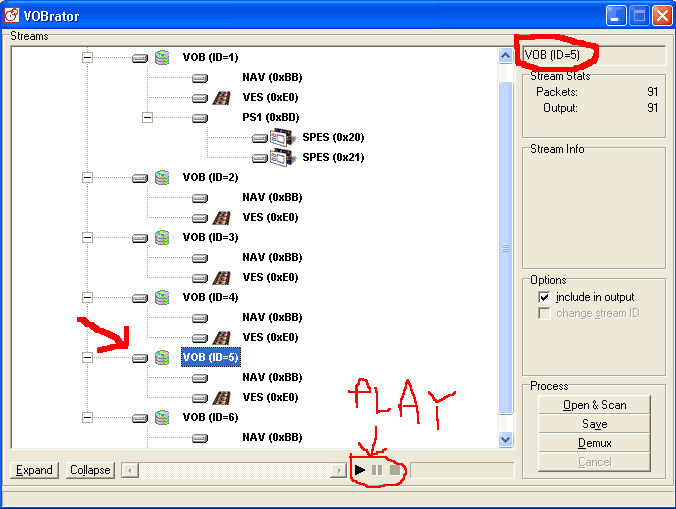Collapse the VOB (ID=4) tree node
The height and width of the screenshot is (509, 676).
coord(88,297)
